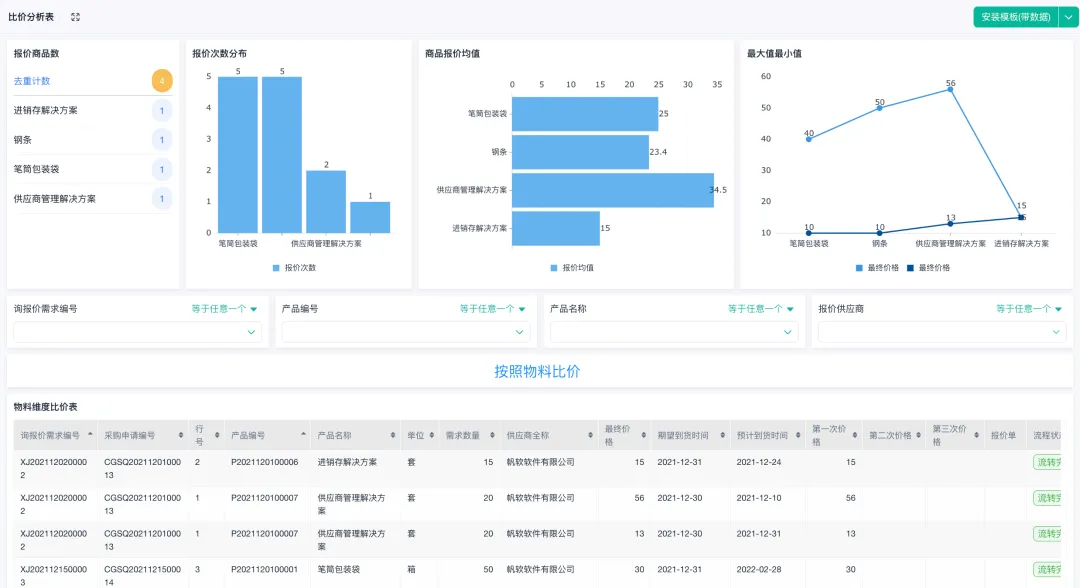Select the 笔筒包装袋 row in 报价商品数
The image size is (1080, 588).
coord(92,169)
